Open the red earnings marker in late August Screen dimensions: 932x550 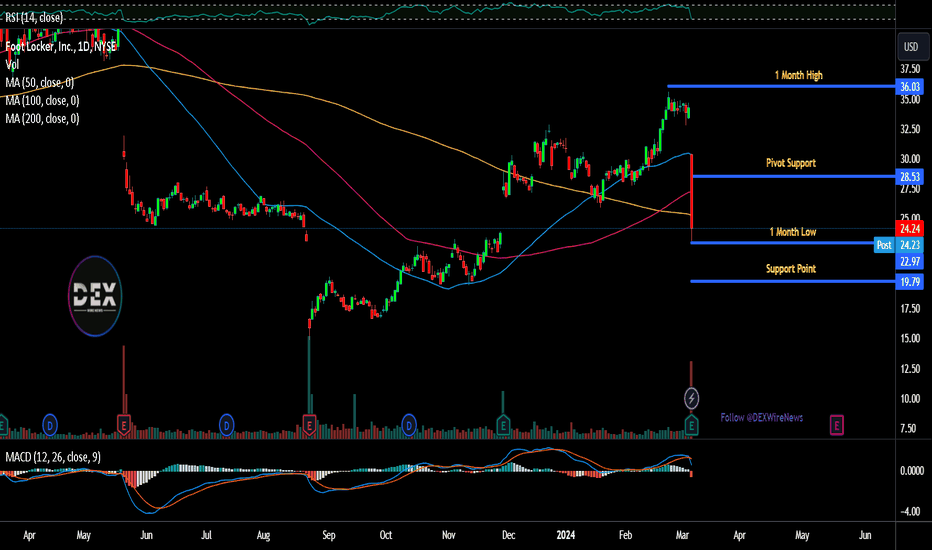click(309, 425)
